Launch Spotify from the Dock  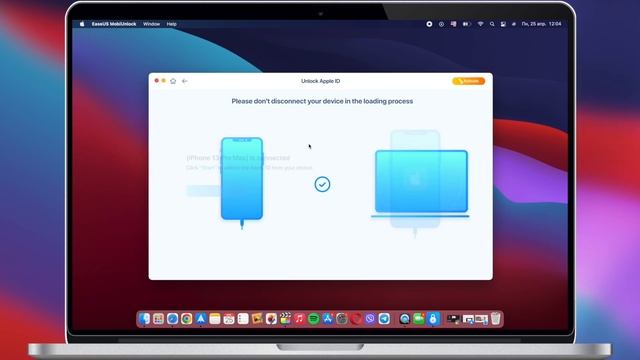coord(313,319)
